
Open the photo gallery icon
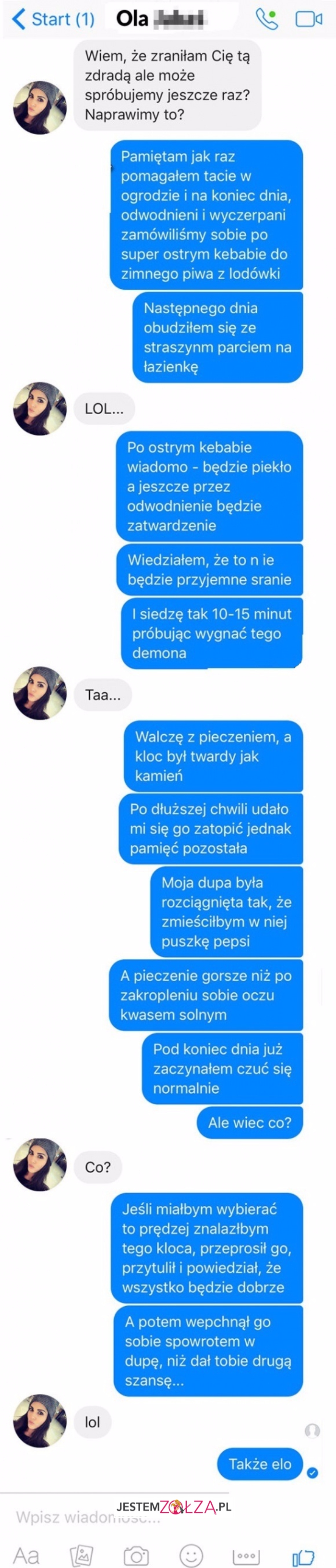(82, 1555)
